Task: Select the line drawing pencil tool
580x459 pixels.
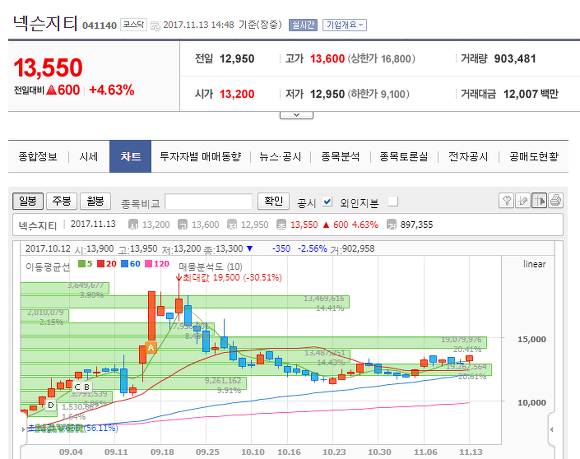Action: 523,201
